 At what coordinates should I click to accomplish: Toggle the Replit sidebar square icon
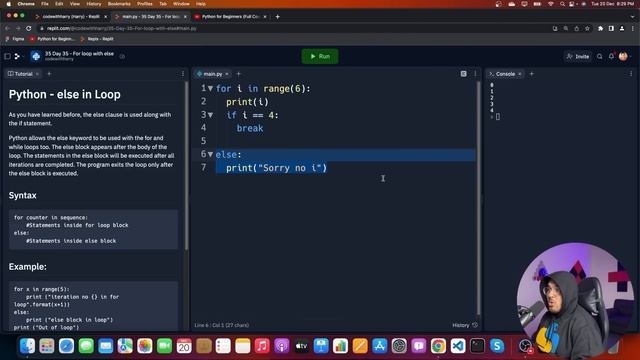(7, 56)
